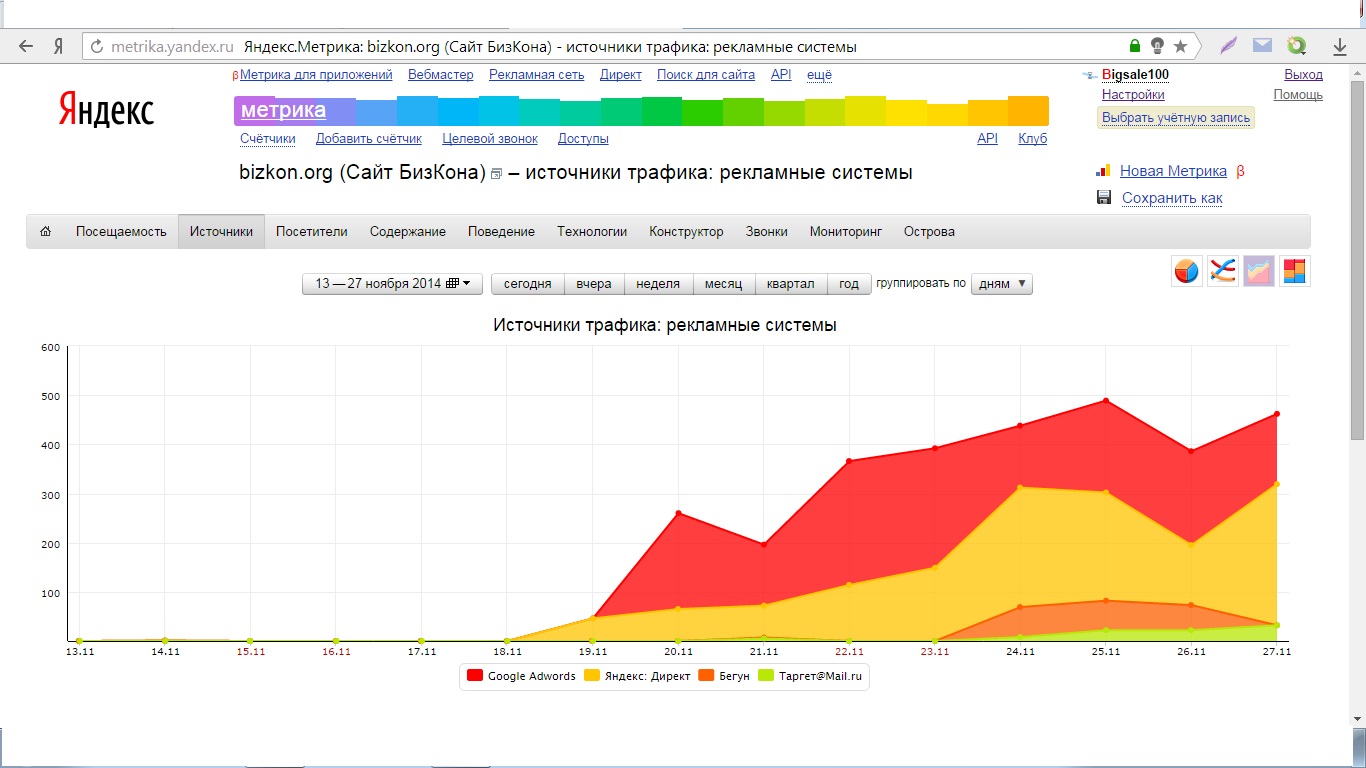Open the Острова menu
The width and height of the screenshot is (1366, 768).
(929, 231)
